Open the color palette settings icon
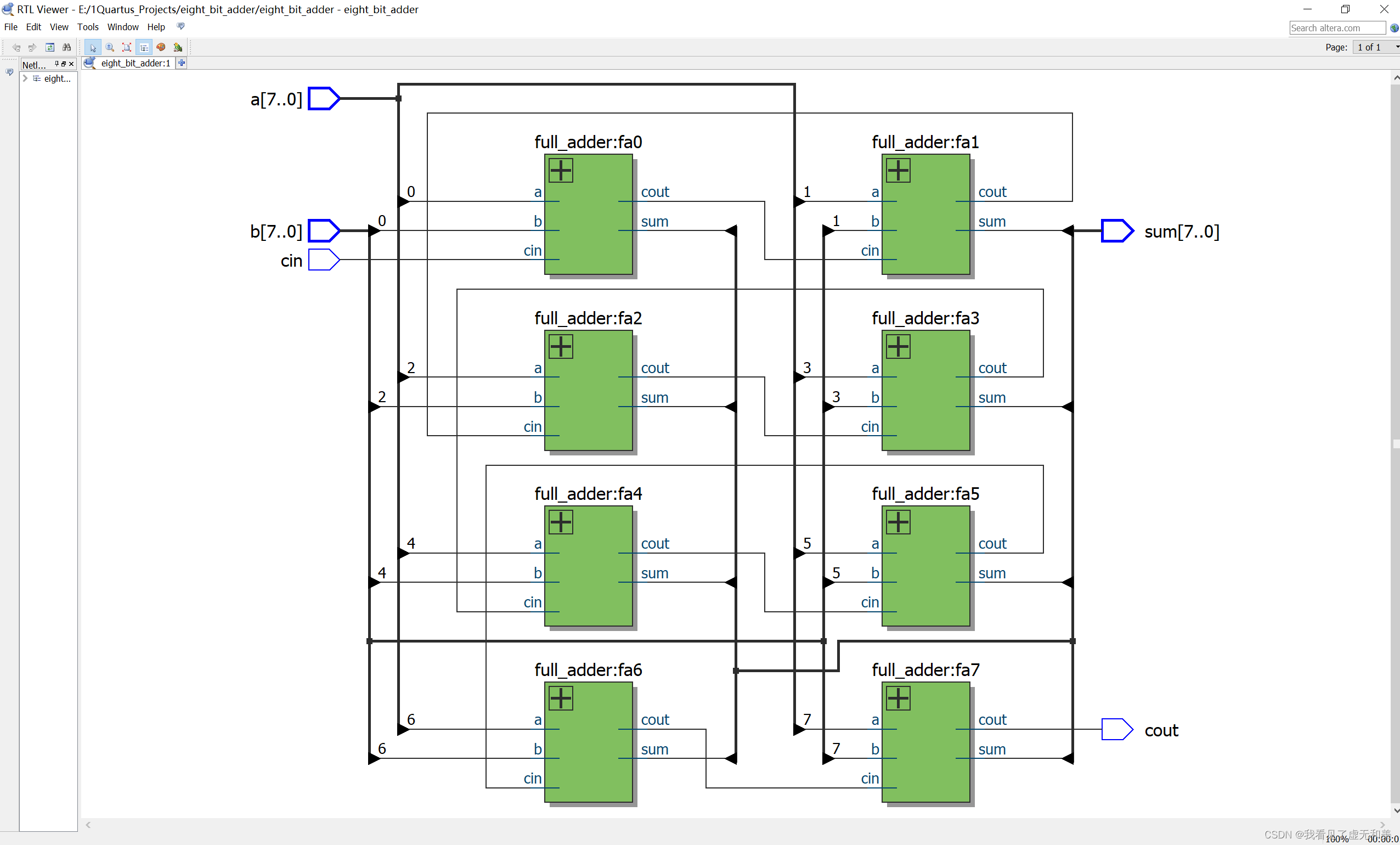Image resolution: width=1400 pixels, height=845 pixels. point(161,48)
